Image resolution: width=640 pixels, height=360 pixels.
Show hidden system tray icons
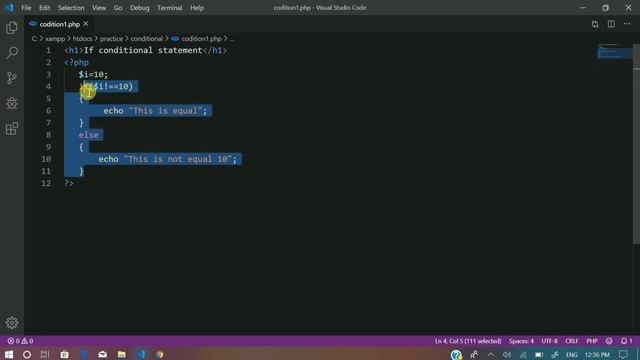491,355
